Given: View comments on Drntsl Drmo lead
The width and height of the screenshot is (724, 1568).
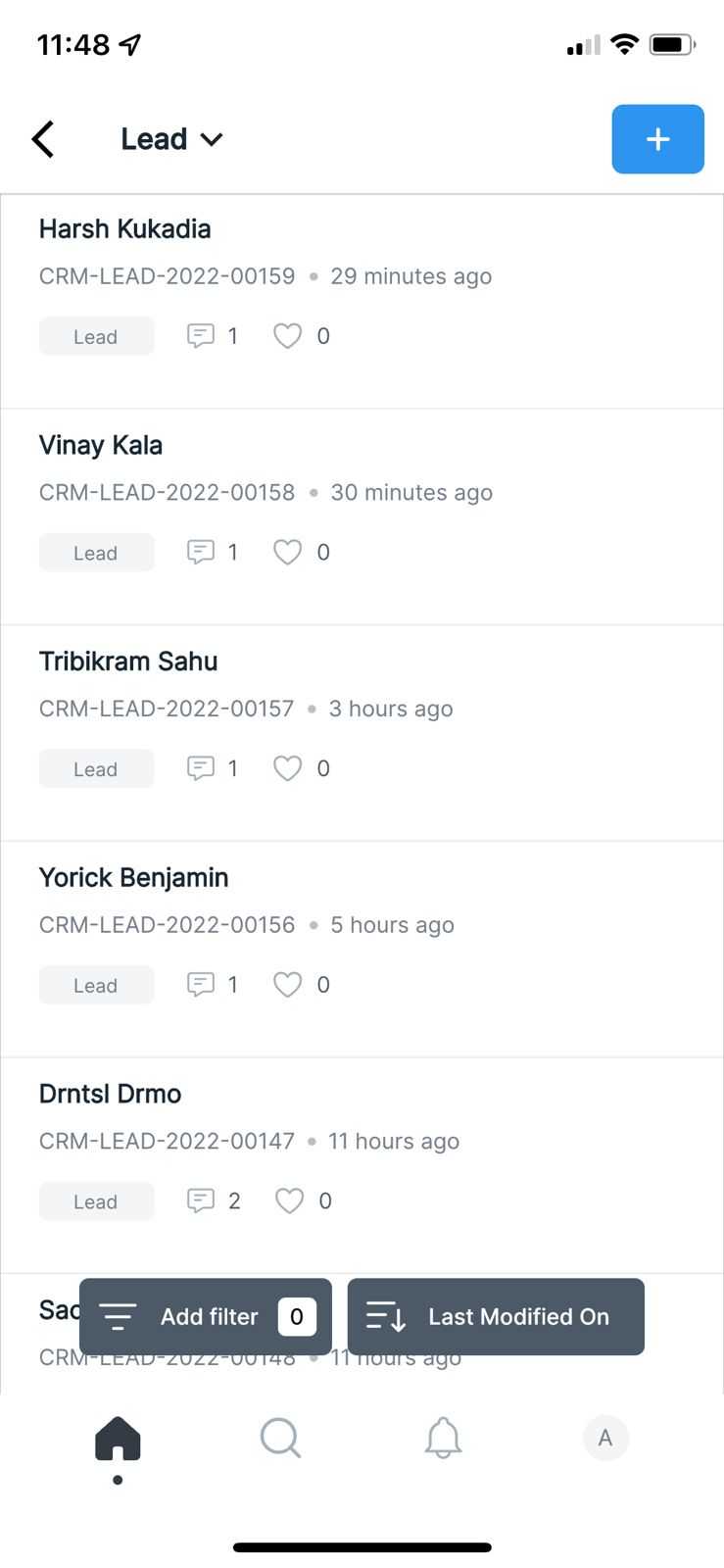Looking at the screenshot, I should [x=201, y=1200].
